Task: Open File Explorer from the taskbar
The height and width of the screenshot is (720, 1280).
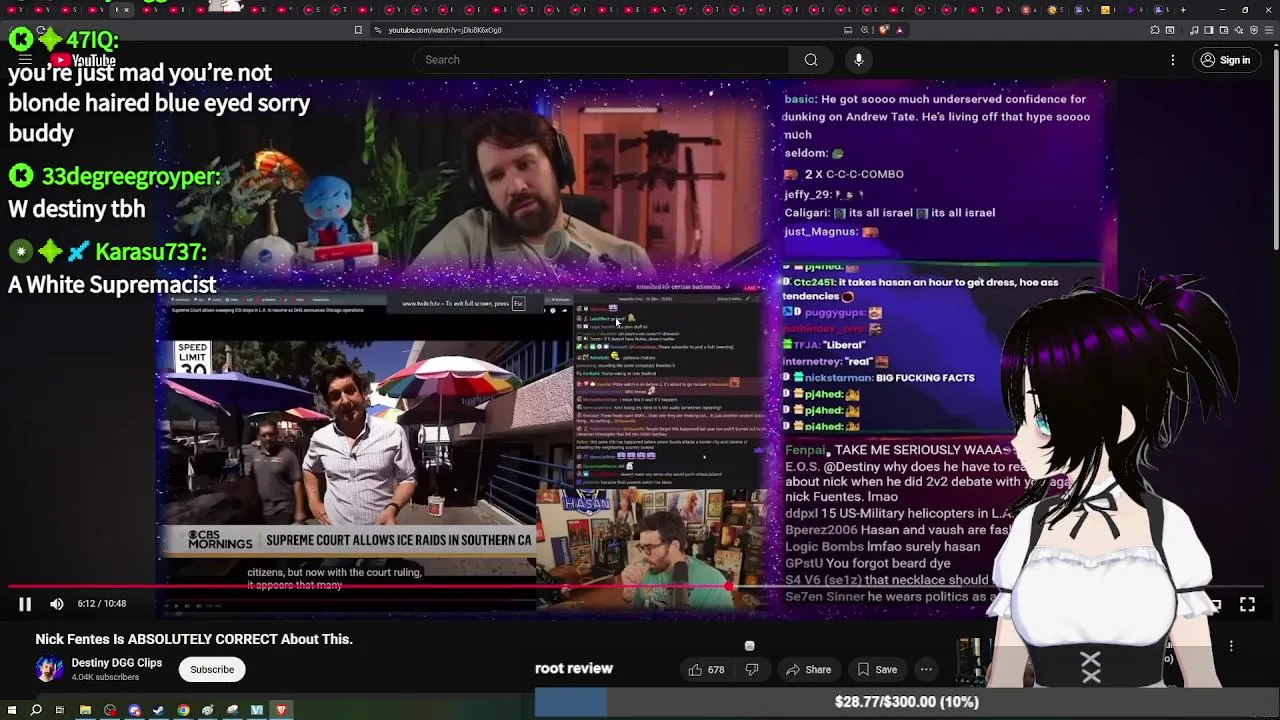Action: (x=85, y=710)
